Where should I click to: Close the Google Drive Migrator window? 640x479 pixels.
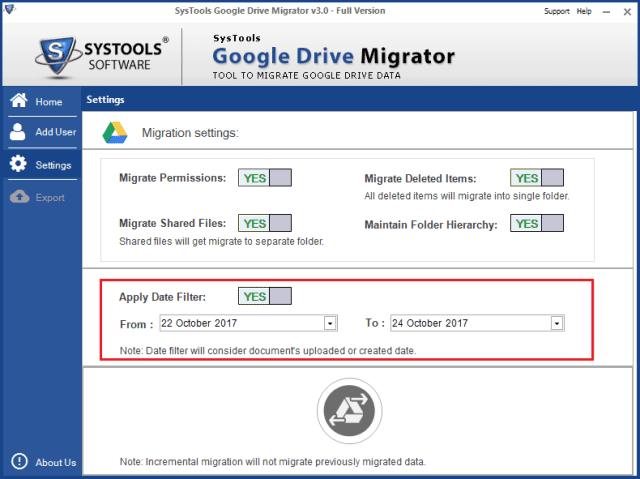pos(627,12)
